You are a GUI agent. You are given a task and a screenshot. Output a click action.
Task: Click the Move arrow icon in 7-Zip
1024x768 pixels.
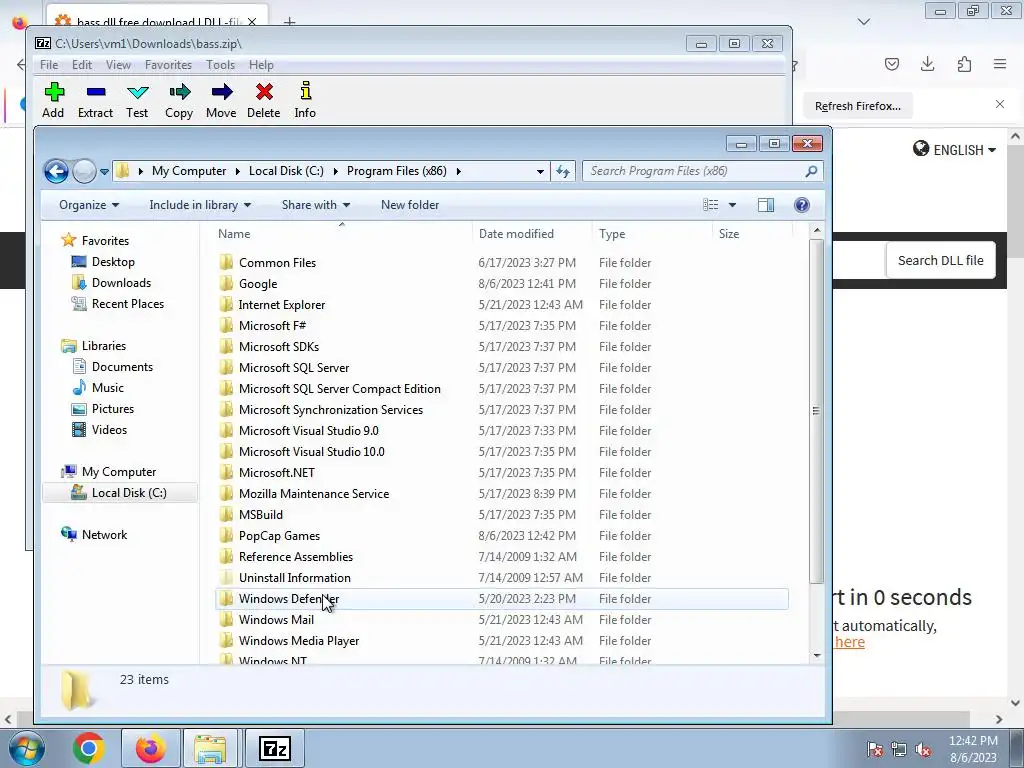coord(221,92)
